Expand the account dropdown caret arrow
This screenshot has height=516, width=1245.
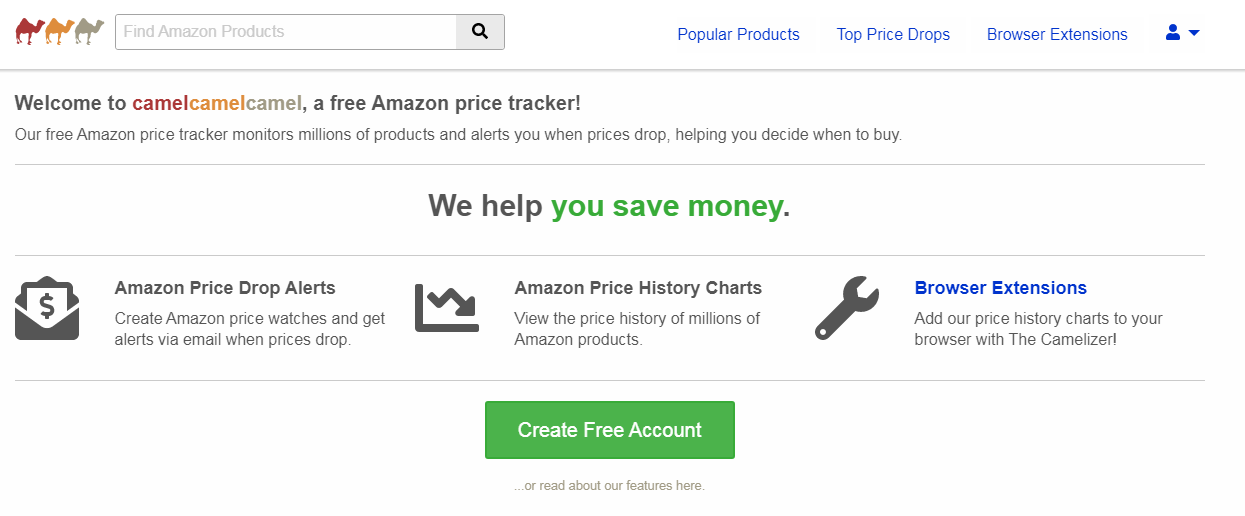coord(1194,33)
